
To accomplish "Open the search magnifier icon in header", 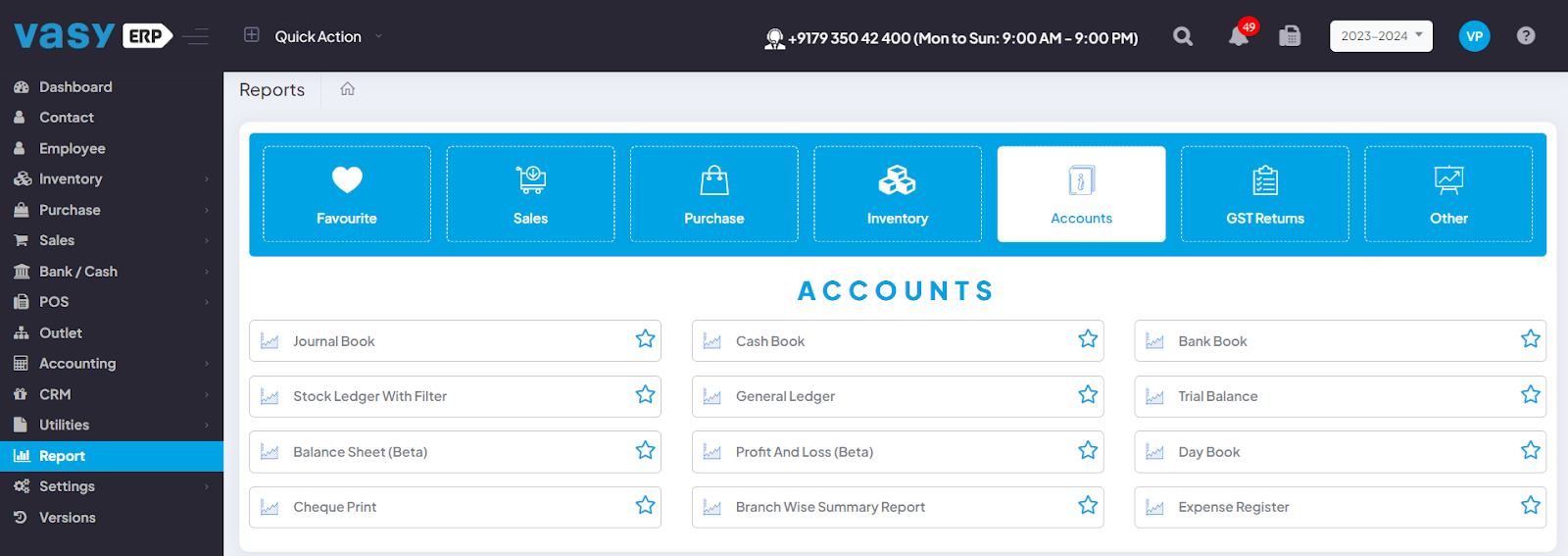I will point(1183,36).
